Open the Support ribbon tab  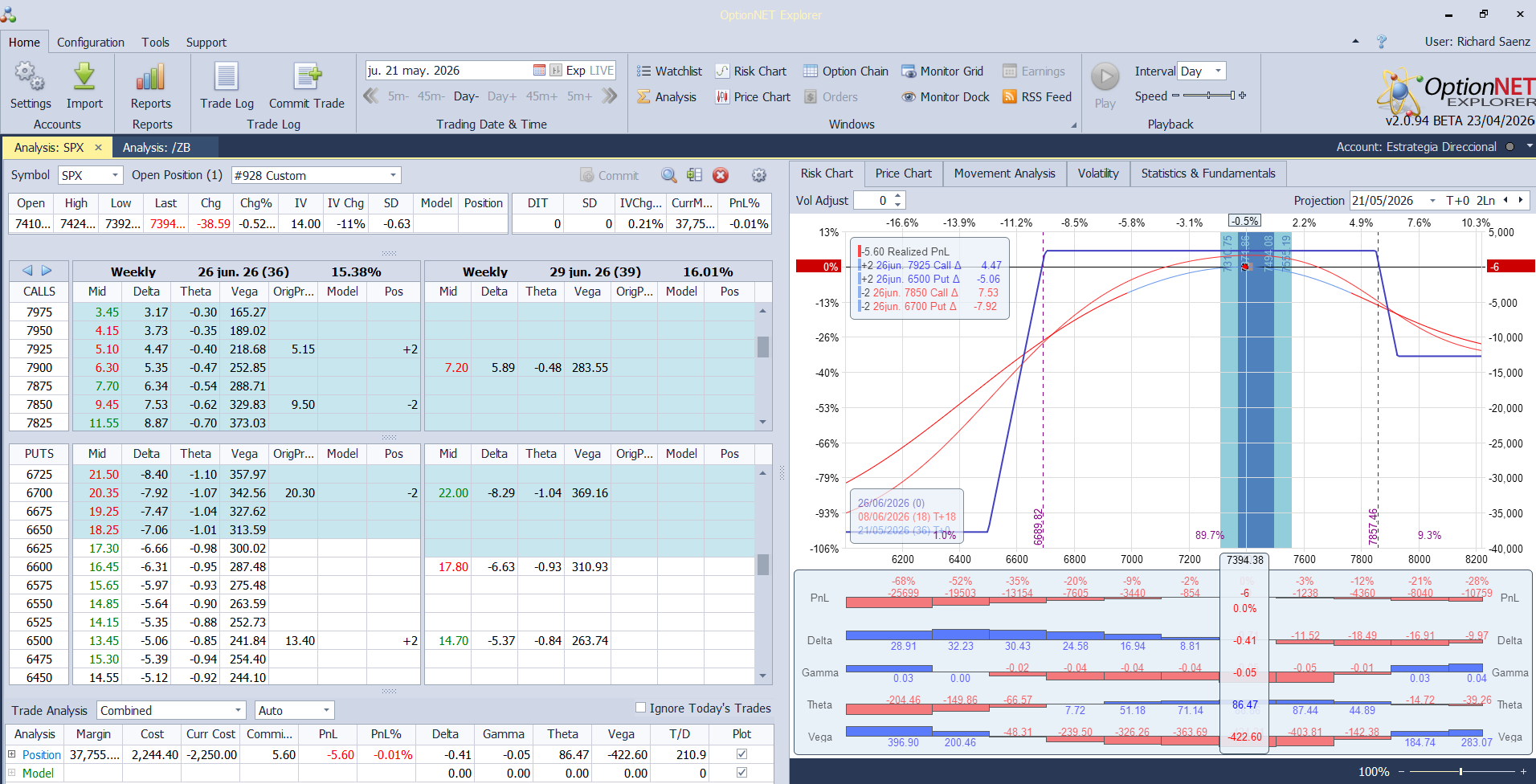(206, 42)
